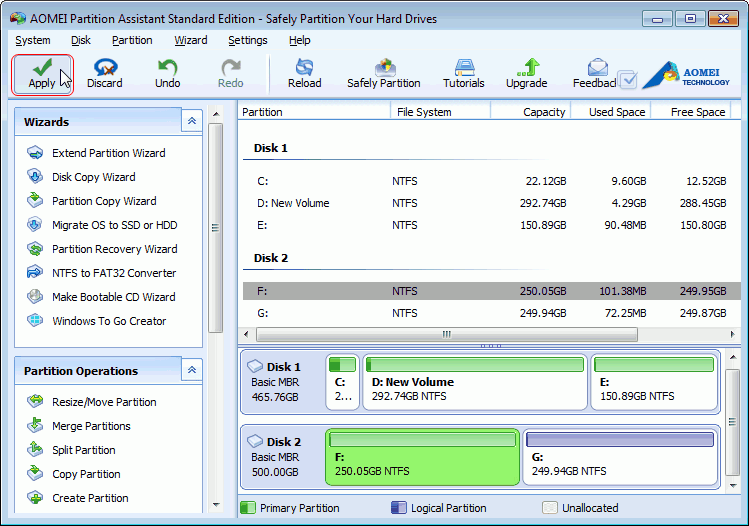The image size is (749, 526).
Task: Click down arrow of disk map scrollbar
Action: pos(733,485)
